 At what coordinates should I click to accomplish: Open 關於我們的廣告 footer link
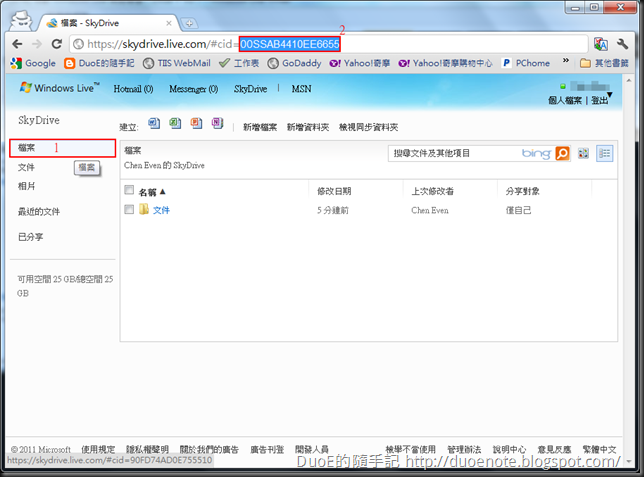point(209,449)
